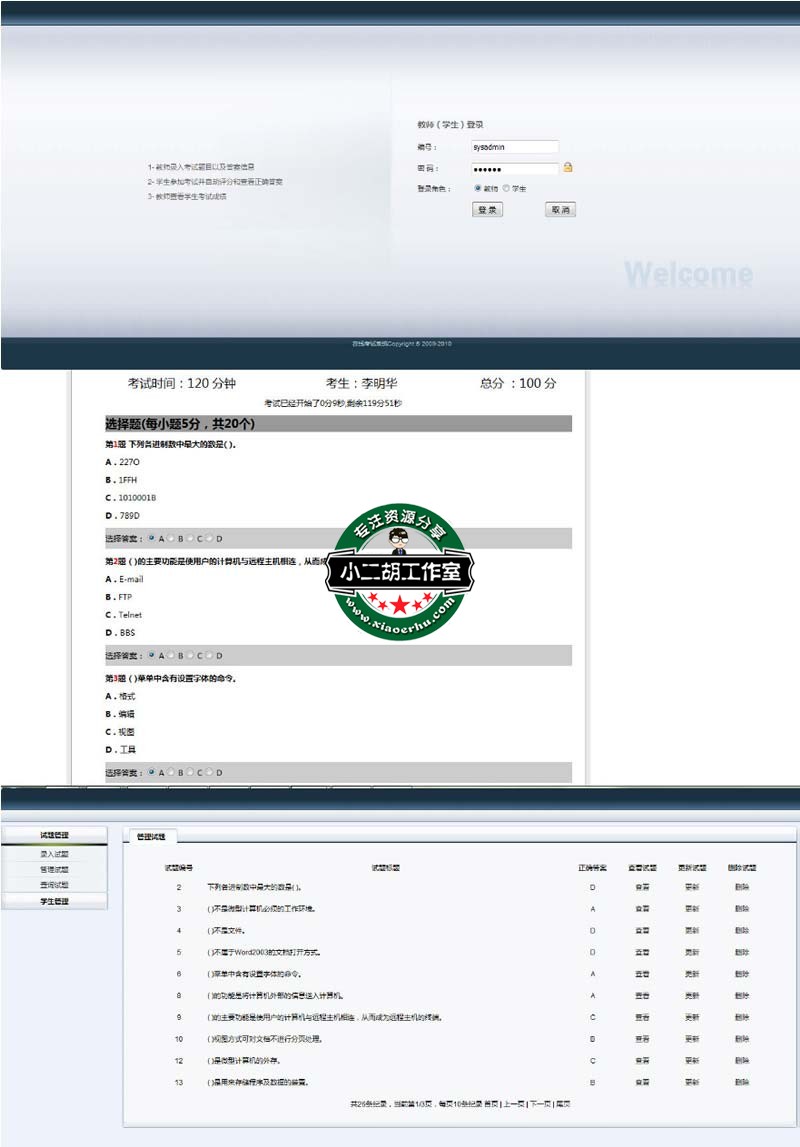Click the 编号 username input field
800x1147 pixels.
515,146
